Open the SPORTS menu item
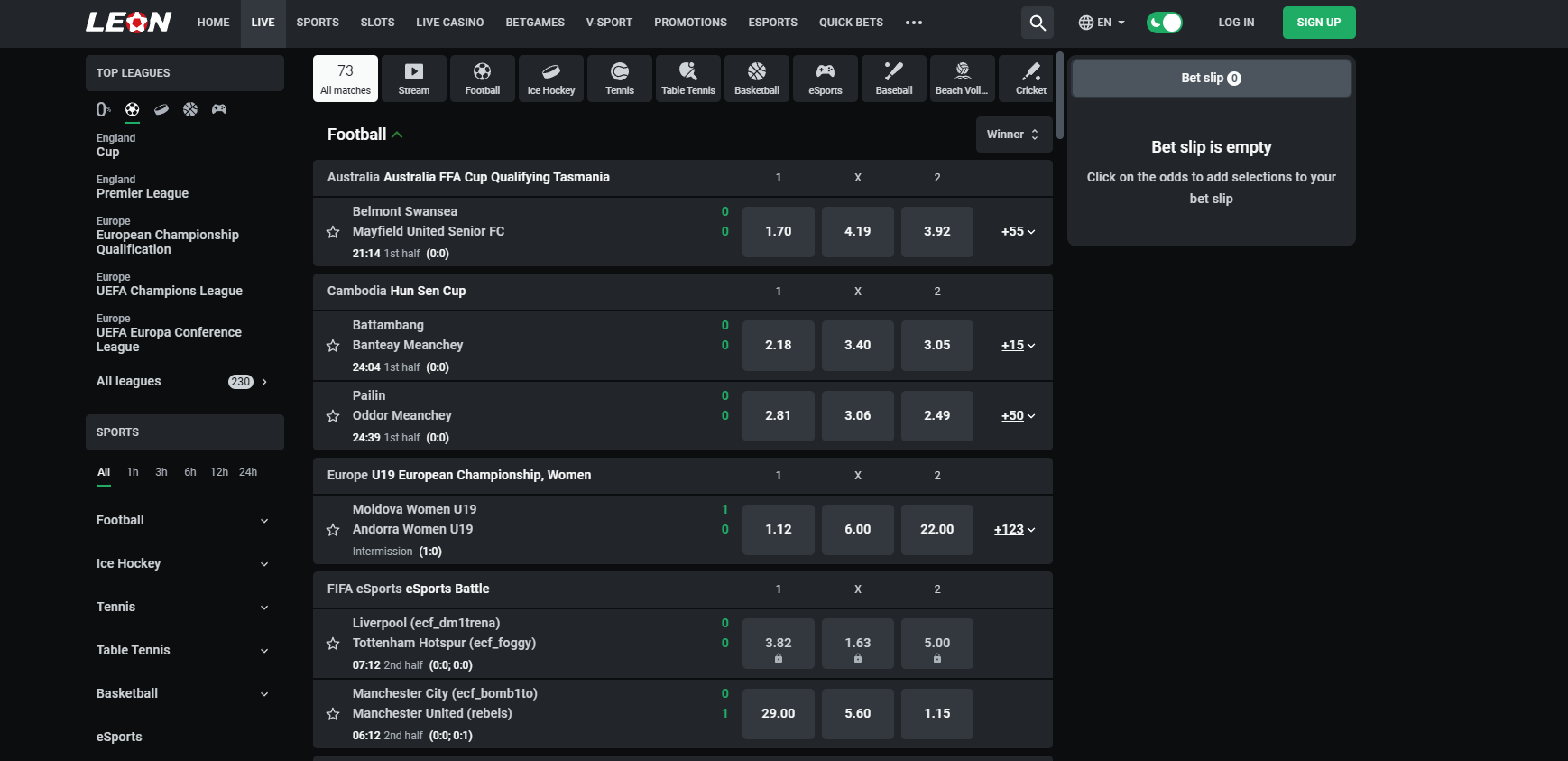Viewport: 1568px width, 761px height. click(x=318, y=23)
